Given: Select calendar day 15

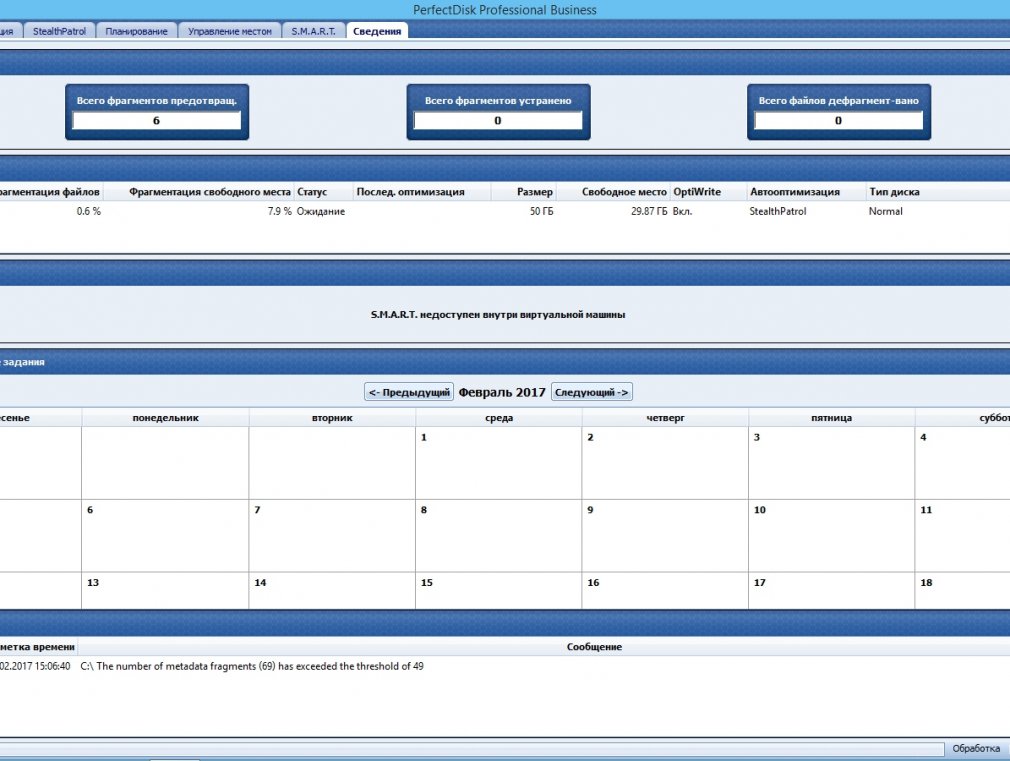Looking at the screenshot, I should click(x=499, y=591).
